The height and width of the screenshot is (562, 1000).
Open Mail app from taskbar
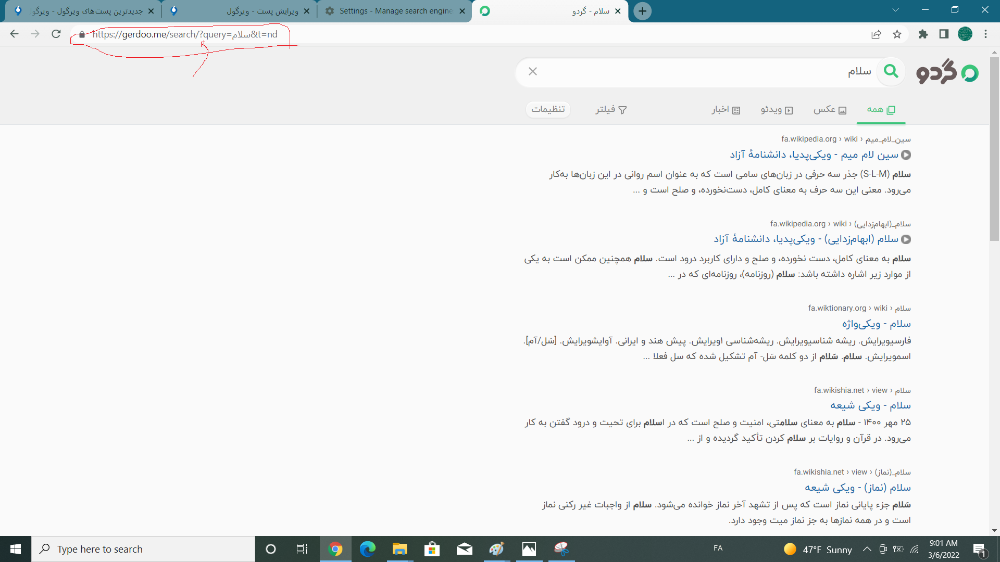pos(464,549)
